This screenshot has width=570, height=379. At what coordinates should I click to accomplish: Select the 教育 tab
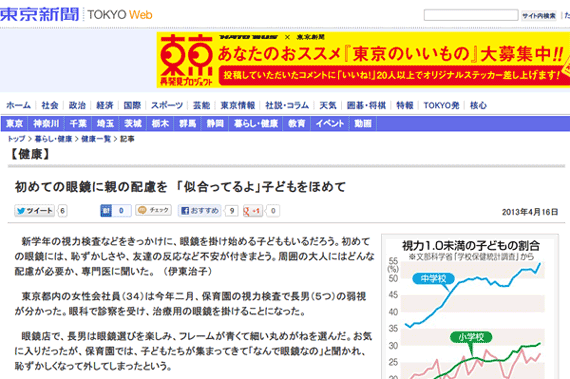(x=297, y=124)
